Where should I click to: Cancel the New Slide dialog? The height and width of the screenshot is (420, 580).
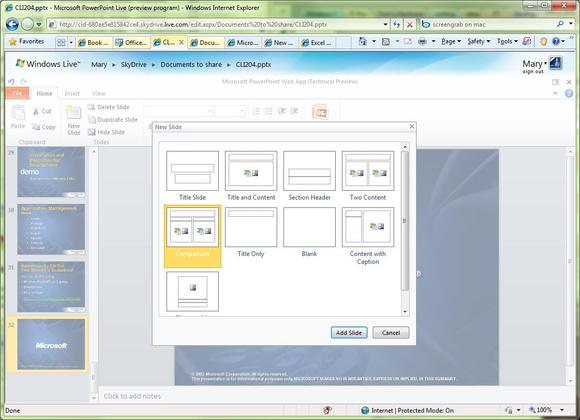[391, 332]
